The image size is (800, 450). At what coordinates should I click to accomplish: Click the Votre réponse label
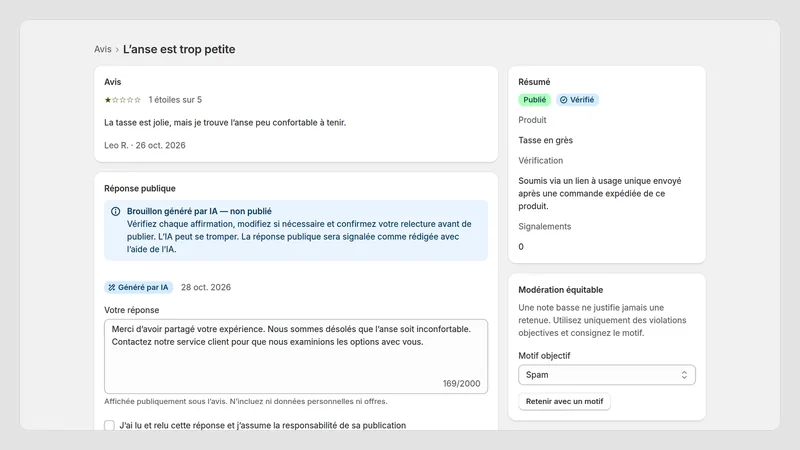click(132, 310)
